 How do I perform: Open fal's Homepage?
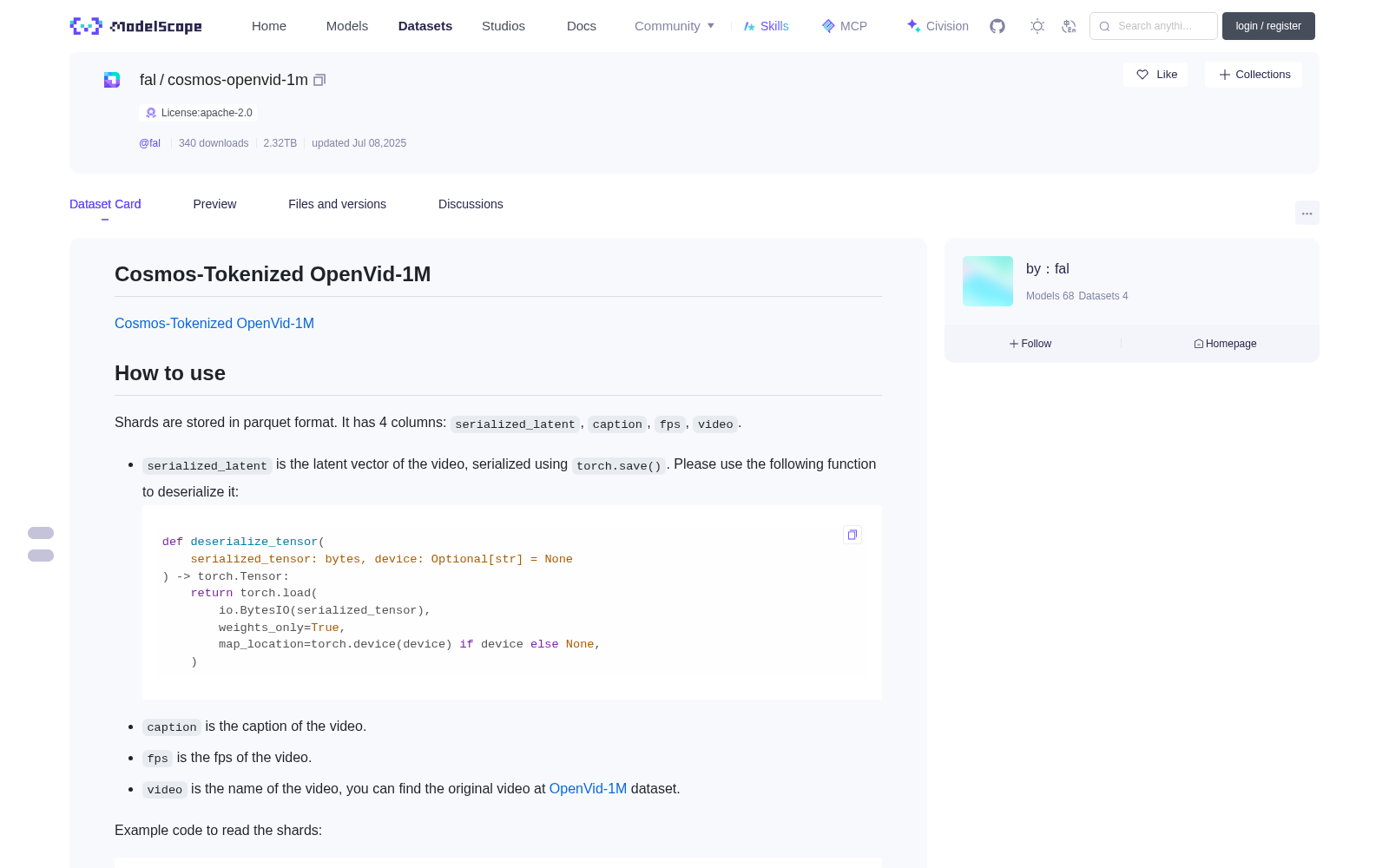coord(1225,344)
